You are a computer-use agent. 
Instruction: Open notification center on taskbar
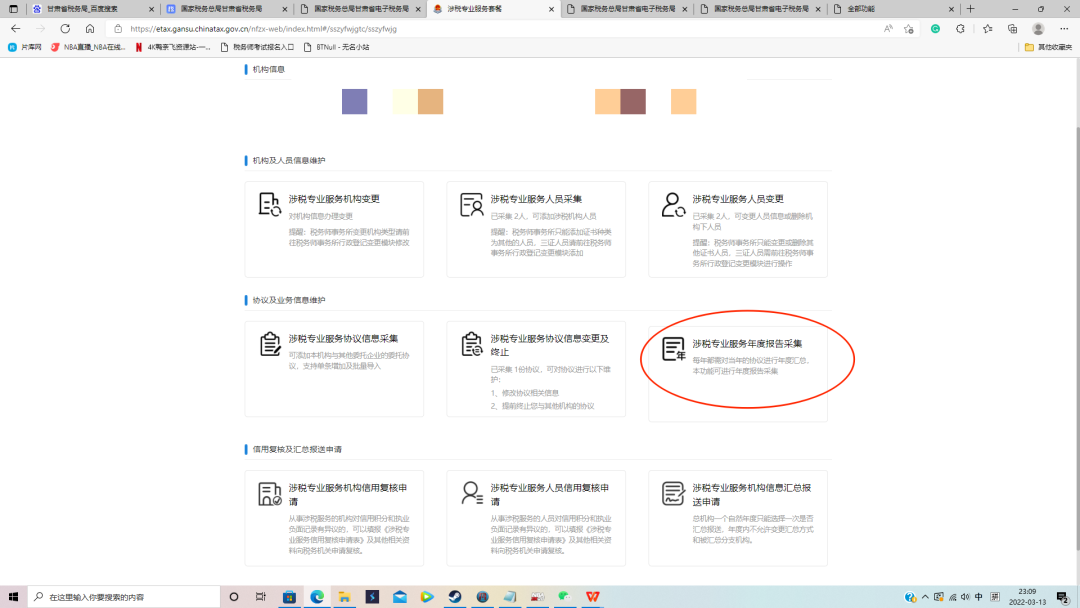1063,596
